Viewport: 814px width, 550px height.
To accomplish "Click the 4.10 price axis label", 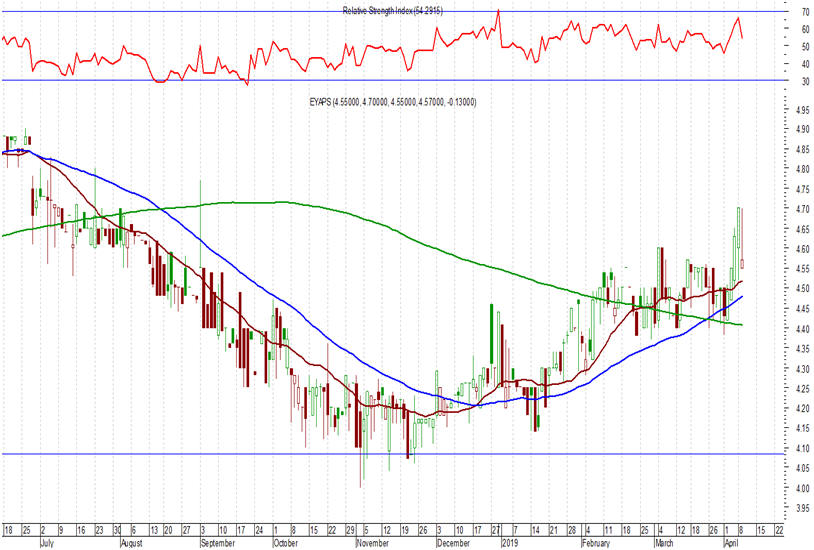I will [802, 449].
